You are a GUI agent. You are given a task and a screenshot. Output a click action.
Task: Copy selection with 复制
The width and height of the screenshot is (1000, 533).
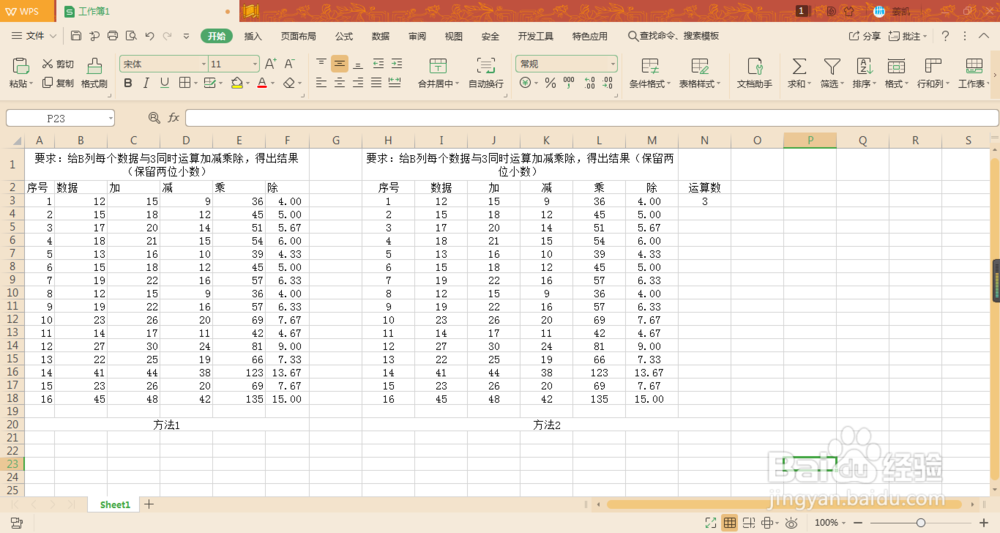[58, 83]
